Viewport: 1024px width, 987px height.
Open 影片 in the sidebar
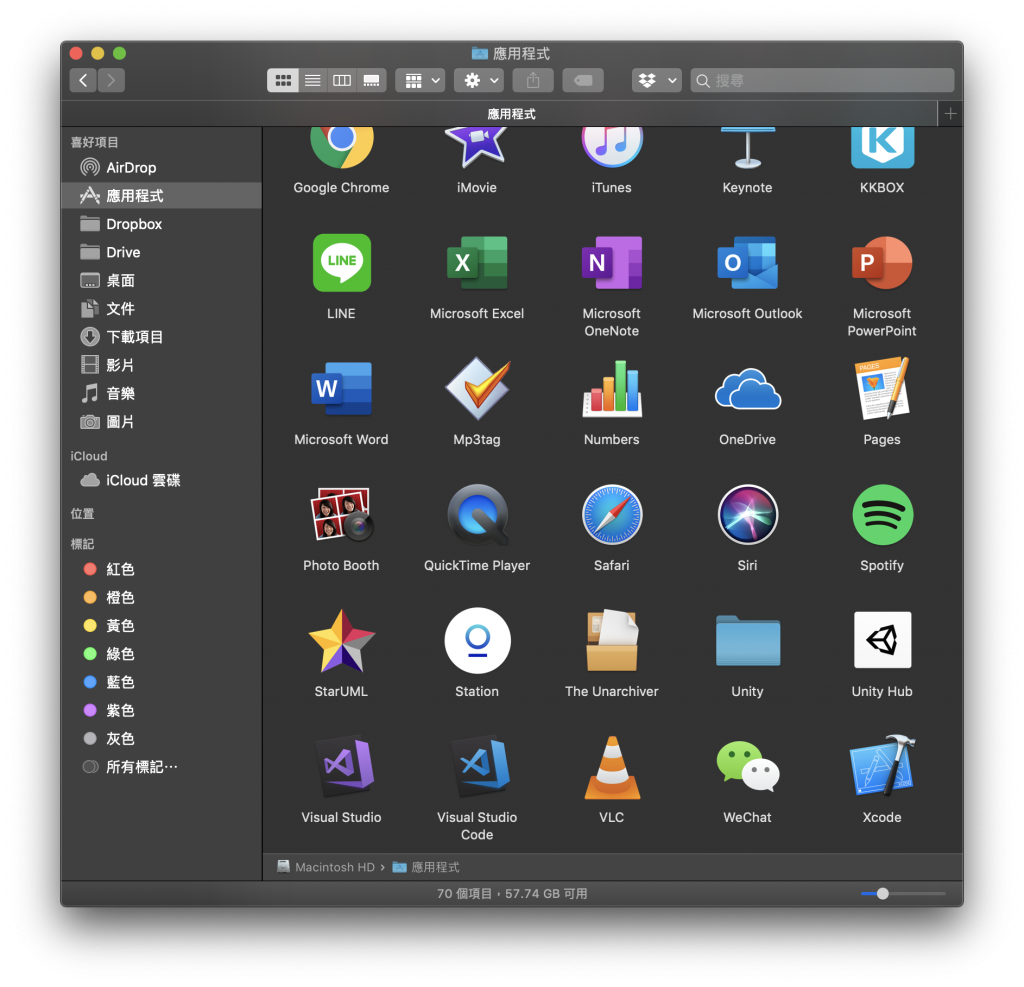[x=161, y=365]
